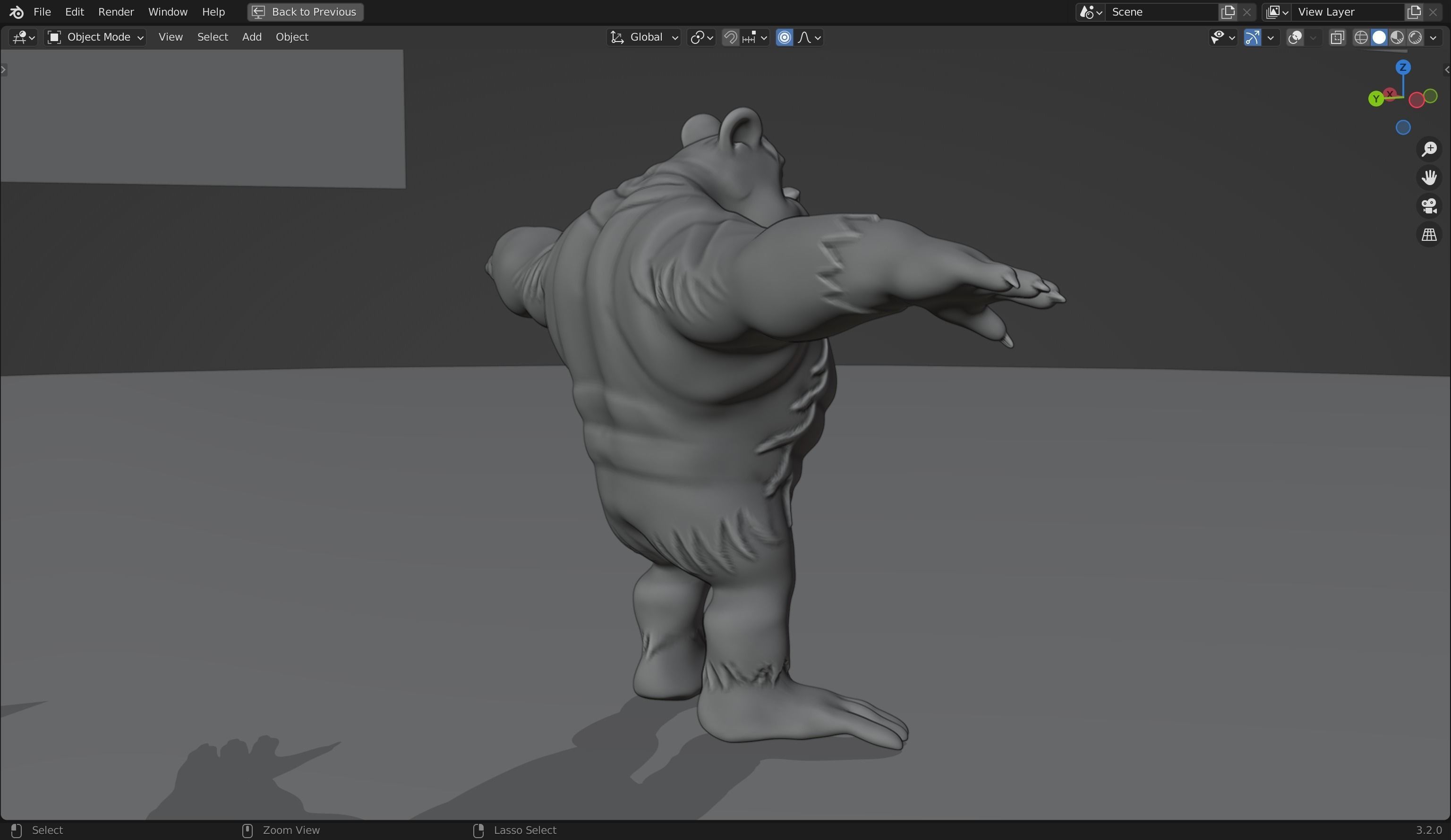
Task: Switch to wireframe shading
Action: coord(1361,37)
